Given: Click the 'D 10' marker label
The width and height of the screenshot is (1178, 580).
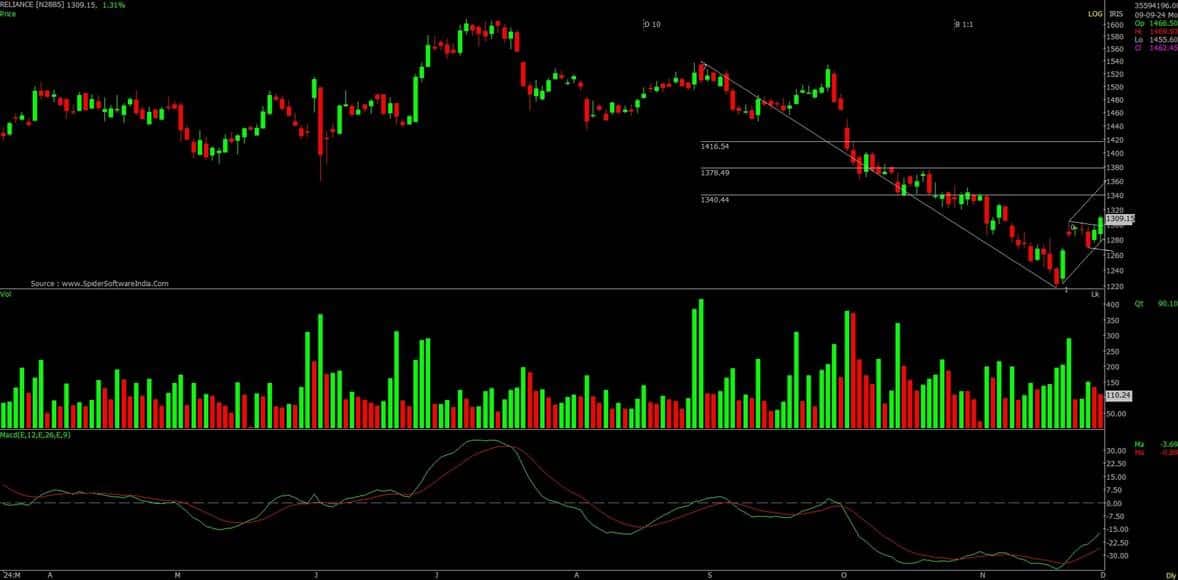Looking at the screenshot, I should [x=651, y=24].
